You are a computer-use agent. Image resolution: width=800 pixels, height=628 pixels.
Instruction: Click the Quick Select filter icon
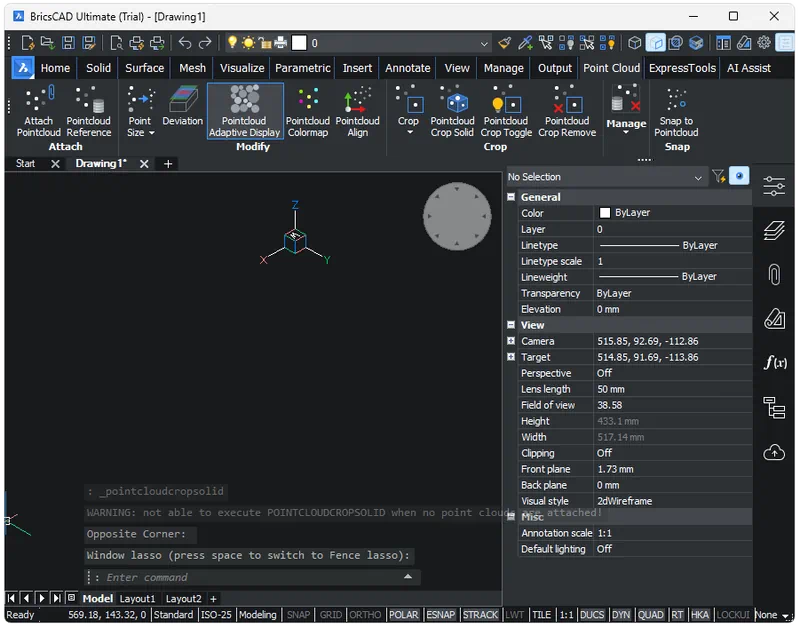[x=719, y=177]
